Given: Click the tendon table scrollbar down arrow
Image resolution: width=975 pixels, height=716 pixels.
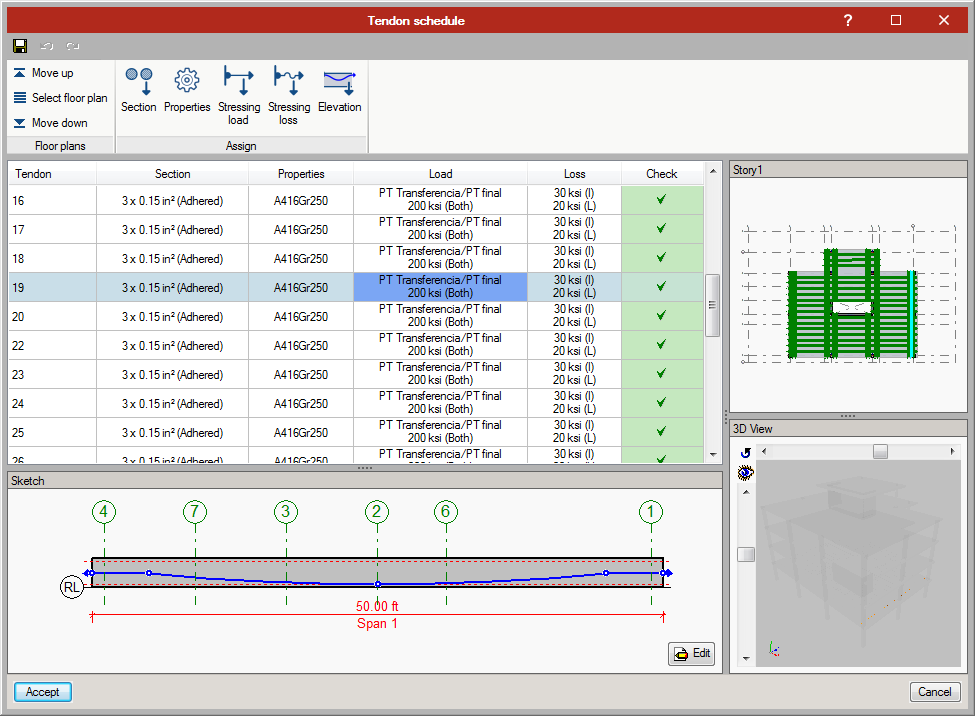Looking at the screenshot, I should click(x=713, y=454).
